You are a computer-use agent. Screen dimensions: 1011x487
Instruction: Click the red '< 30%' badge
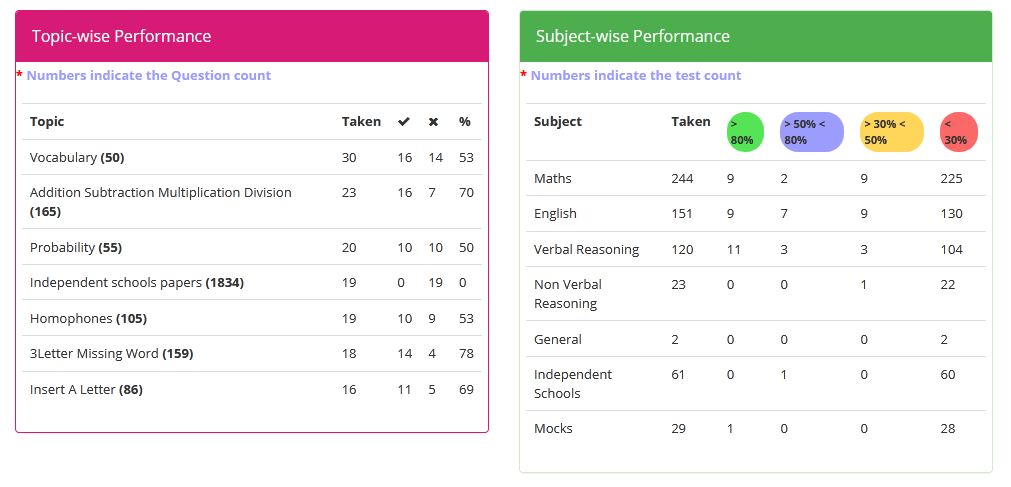tap(959, 132)
